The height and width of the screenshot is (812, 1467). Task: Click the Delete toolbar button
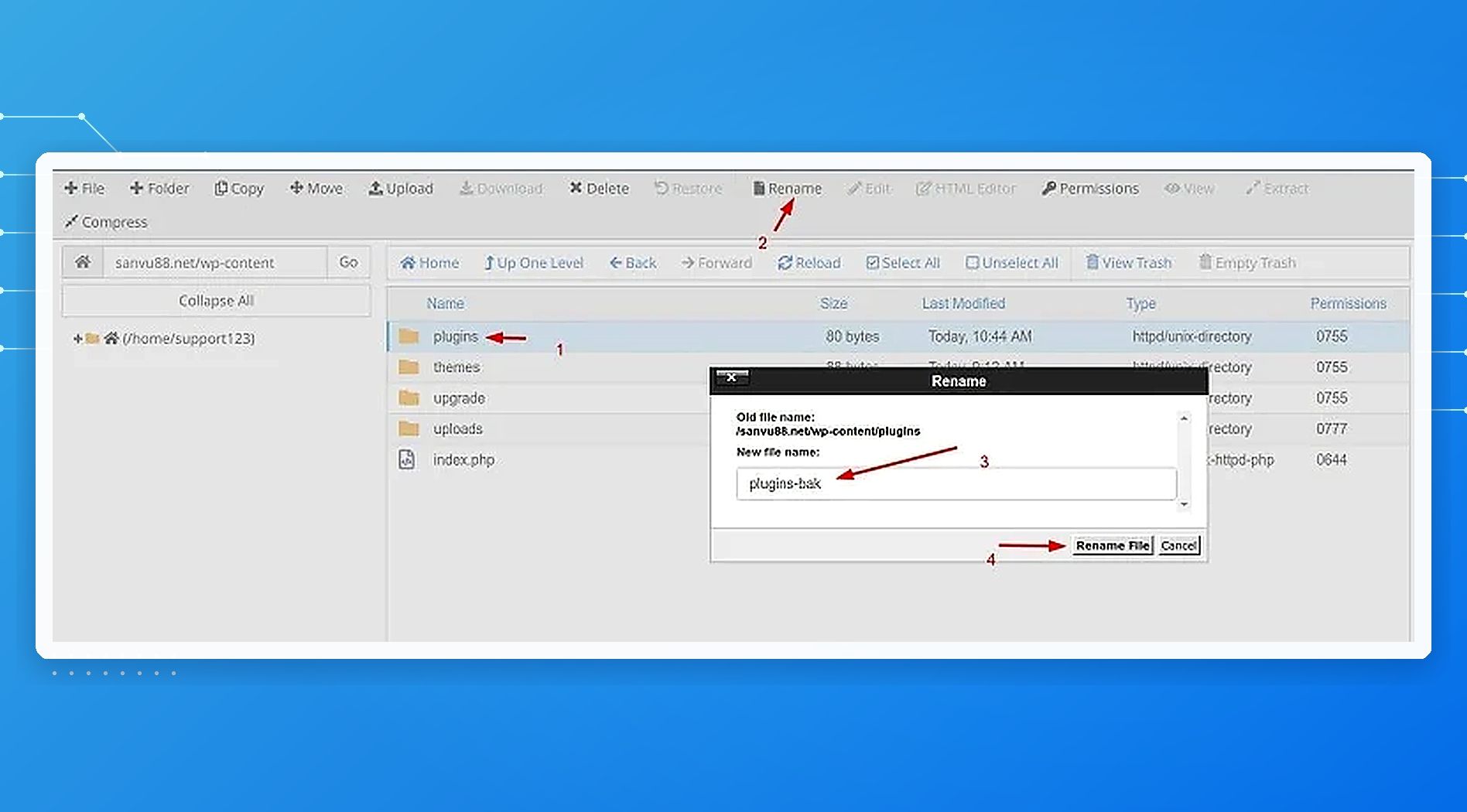click(600, 188)
